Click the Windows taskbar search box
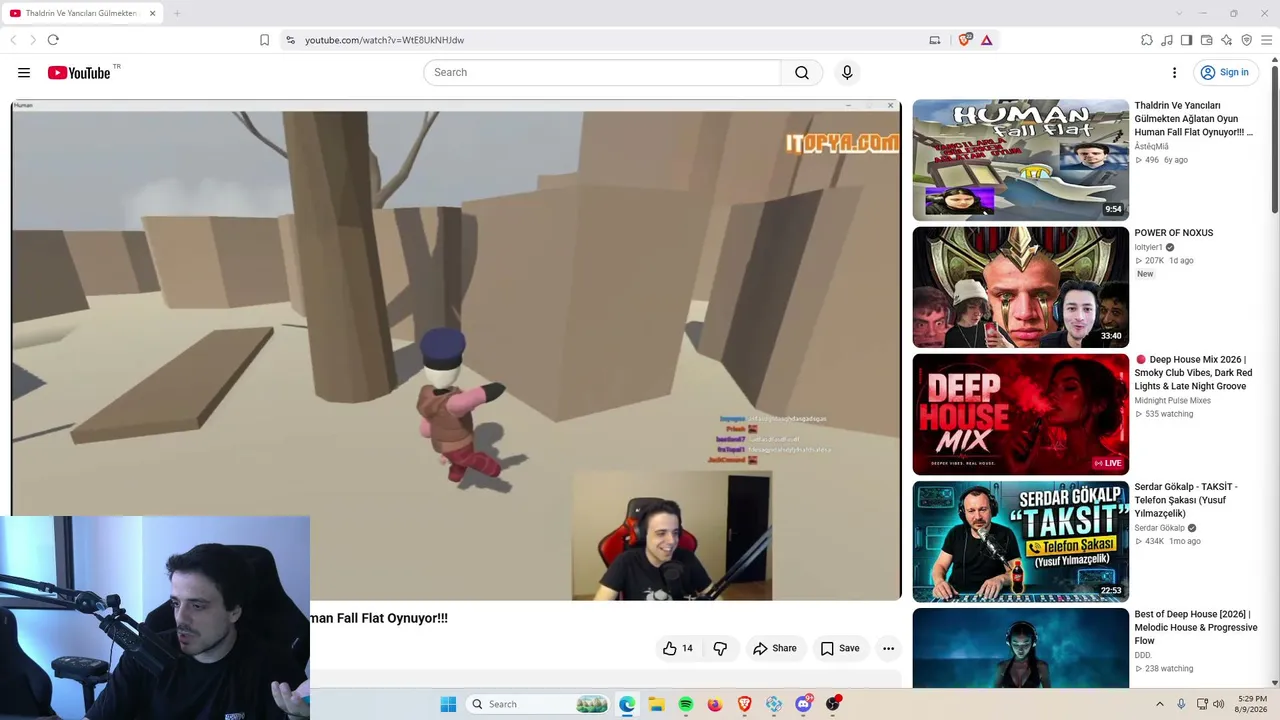Viewport: 1280px width, 720px height. tap(537, 704)
